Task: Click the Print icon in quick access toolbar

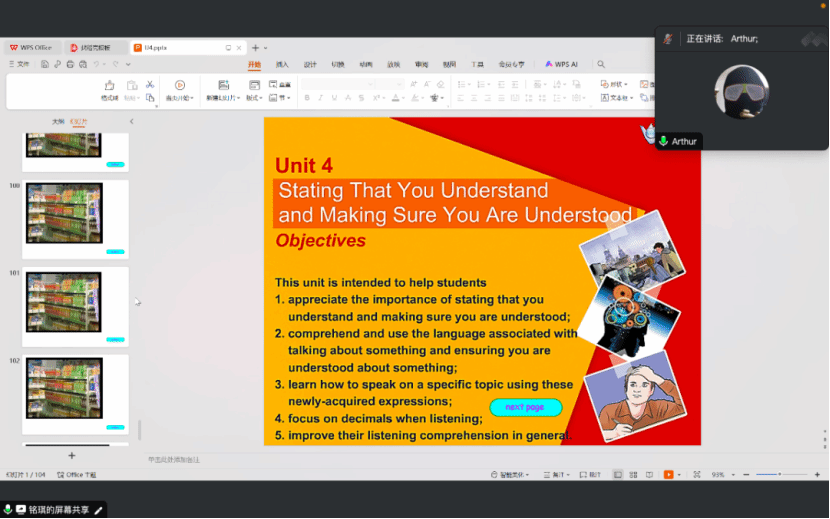Action: coord(70,64)
